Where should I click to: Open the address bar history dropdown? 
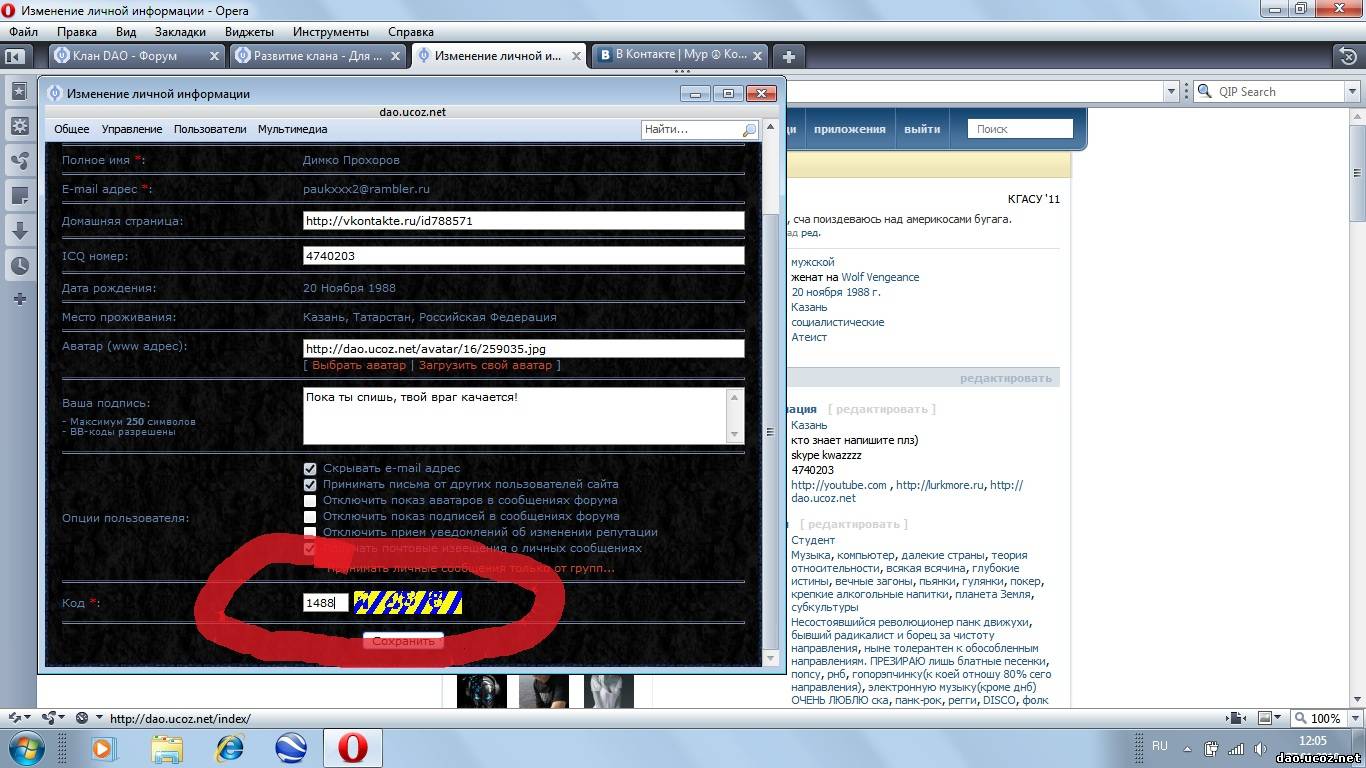pyautogui.click(x=1171, y=92)
